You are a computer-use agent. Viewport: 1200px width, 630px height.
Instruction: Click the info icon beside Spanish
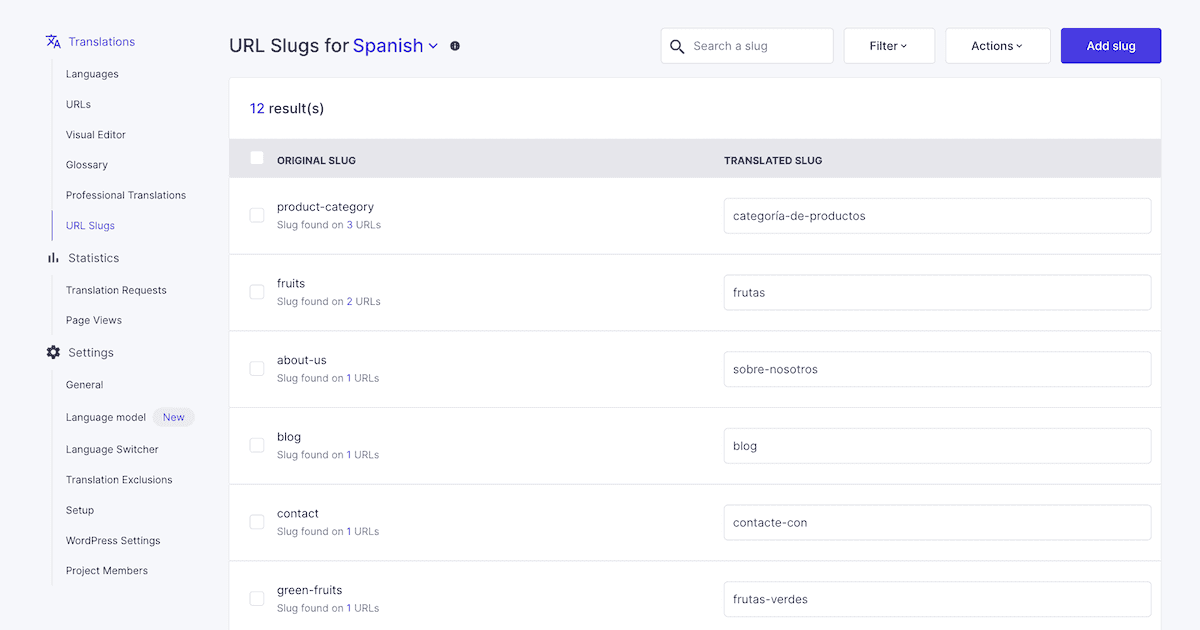[455, 46]
